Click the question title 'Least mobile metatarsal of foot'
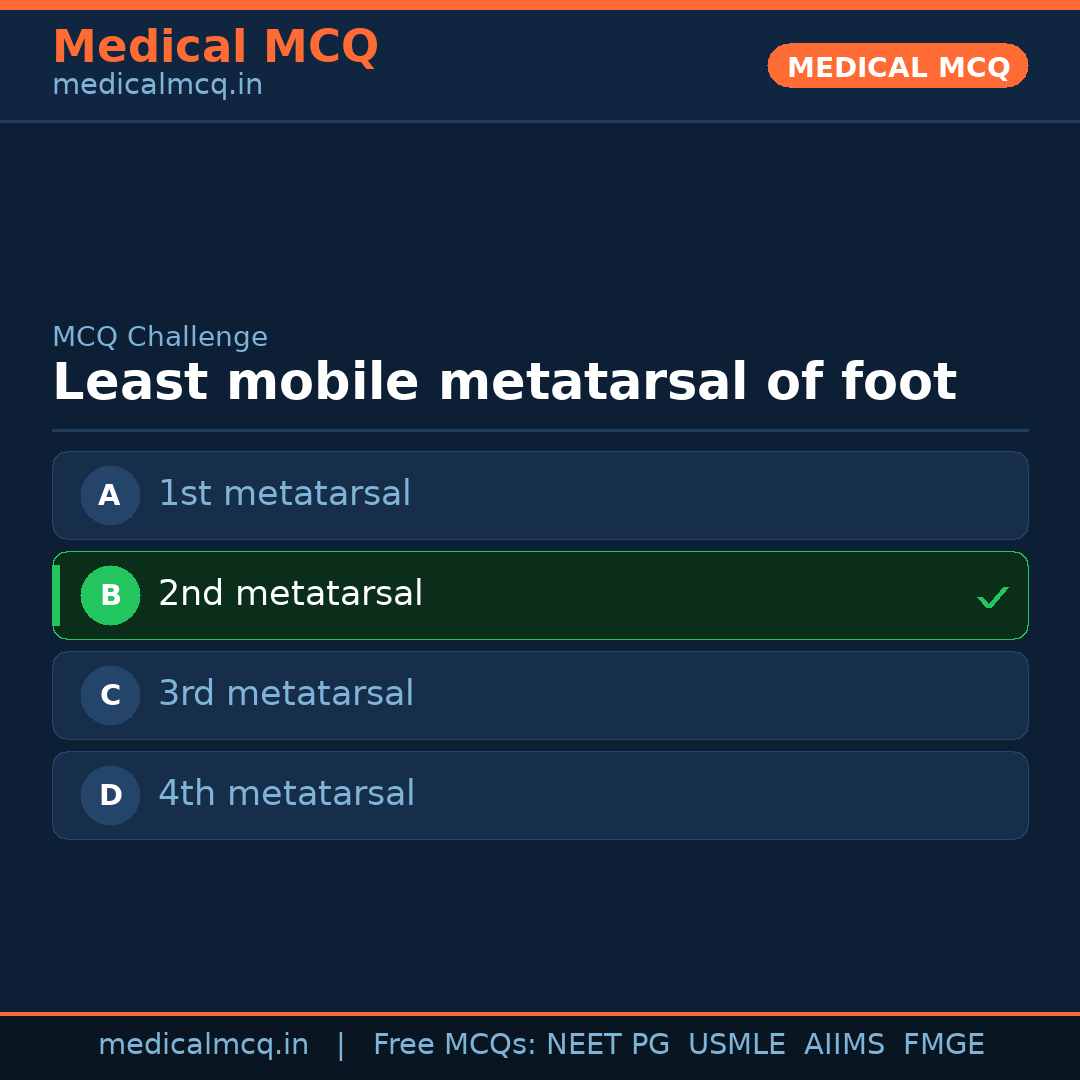1080x1080 pixels. 505,381
